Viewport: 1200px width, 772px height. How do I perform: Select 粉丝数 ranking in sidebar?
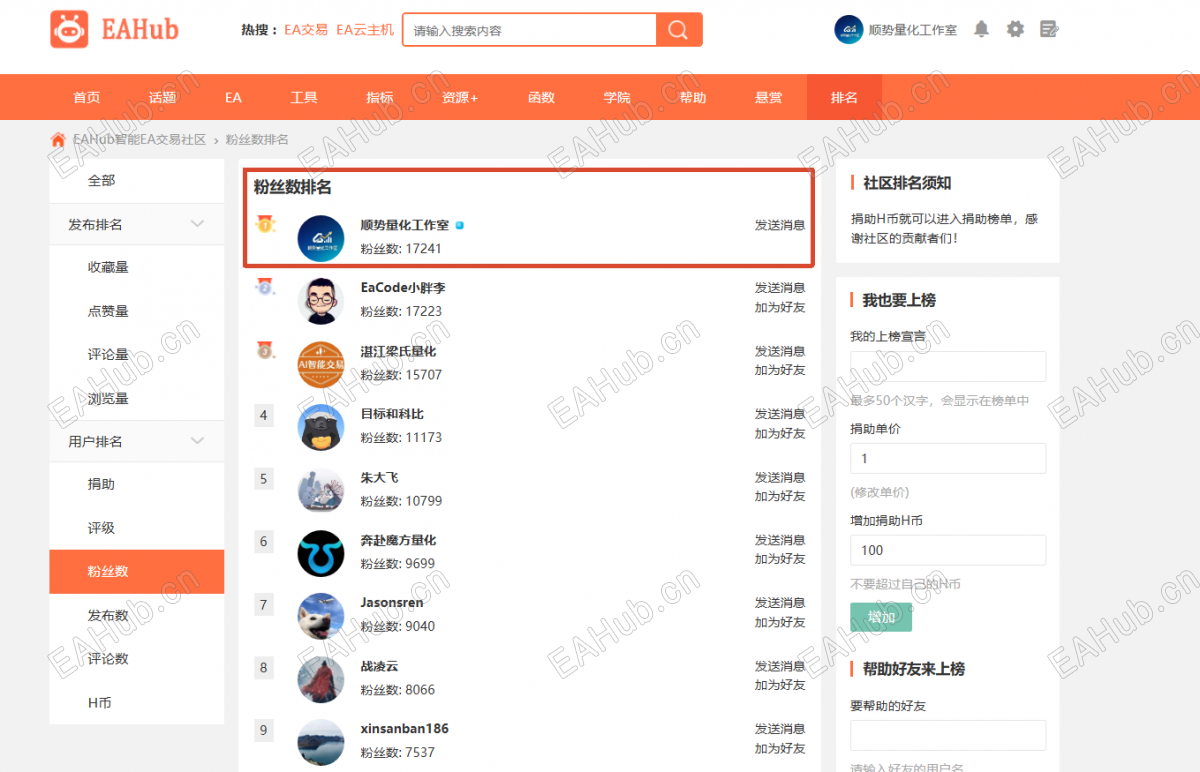point(137,571)
